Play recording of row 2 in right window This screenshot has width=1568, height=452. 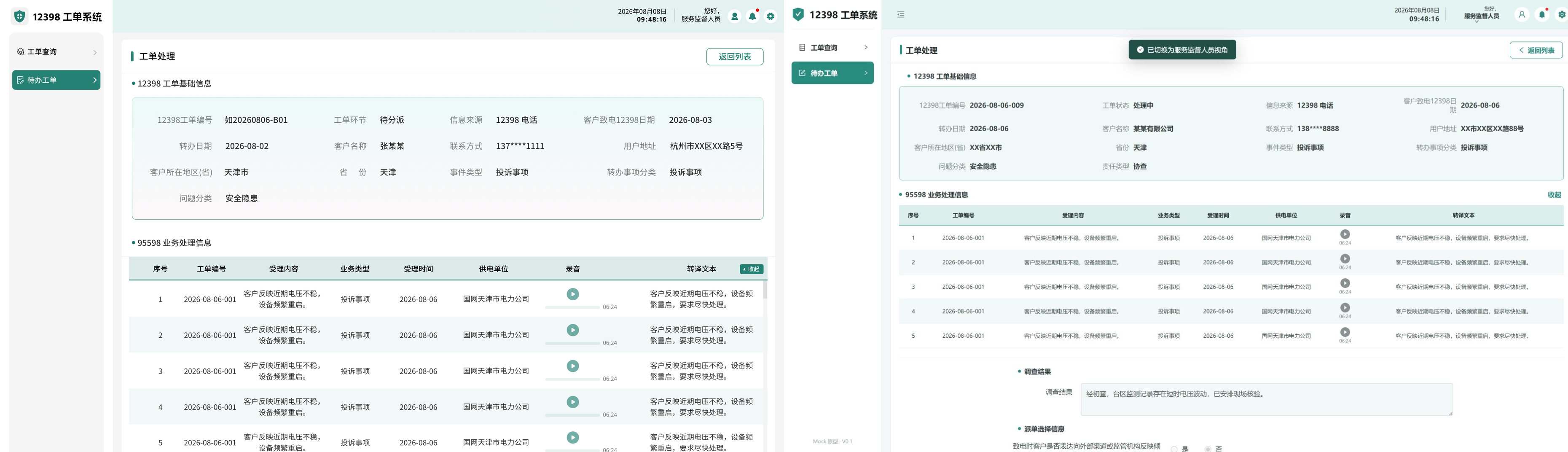coord(1345,258)
